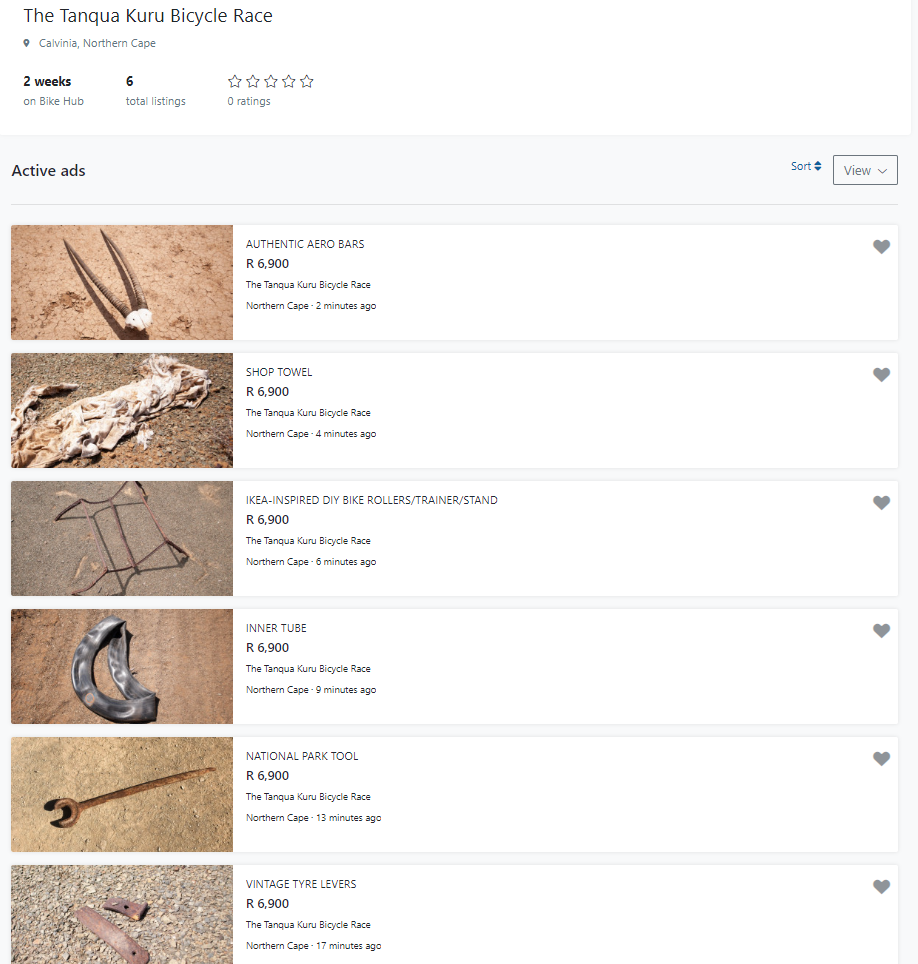918x964 pixels.
Task: Favorite the Authentic Aero Bars listing heart
Action: coord(881,247)
